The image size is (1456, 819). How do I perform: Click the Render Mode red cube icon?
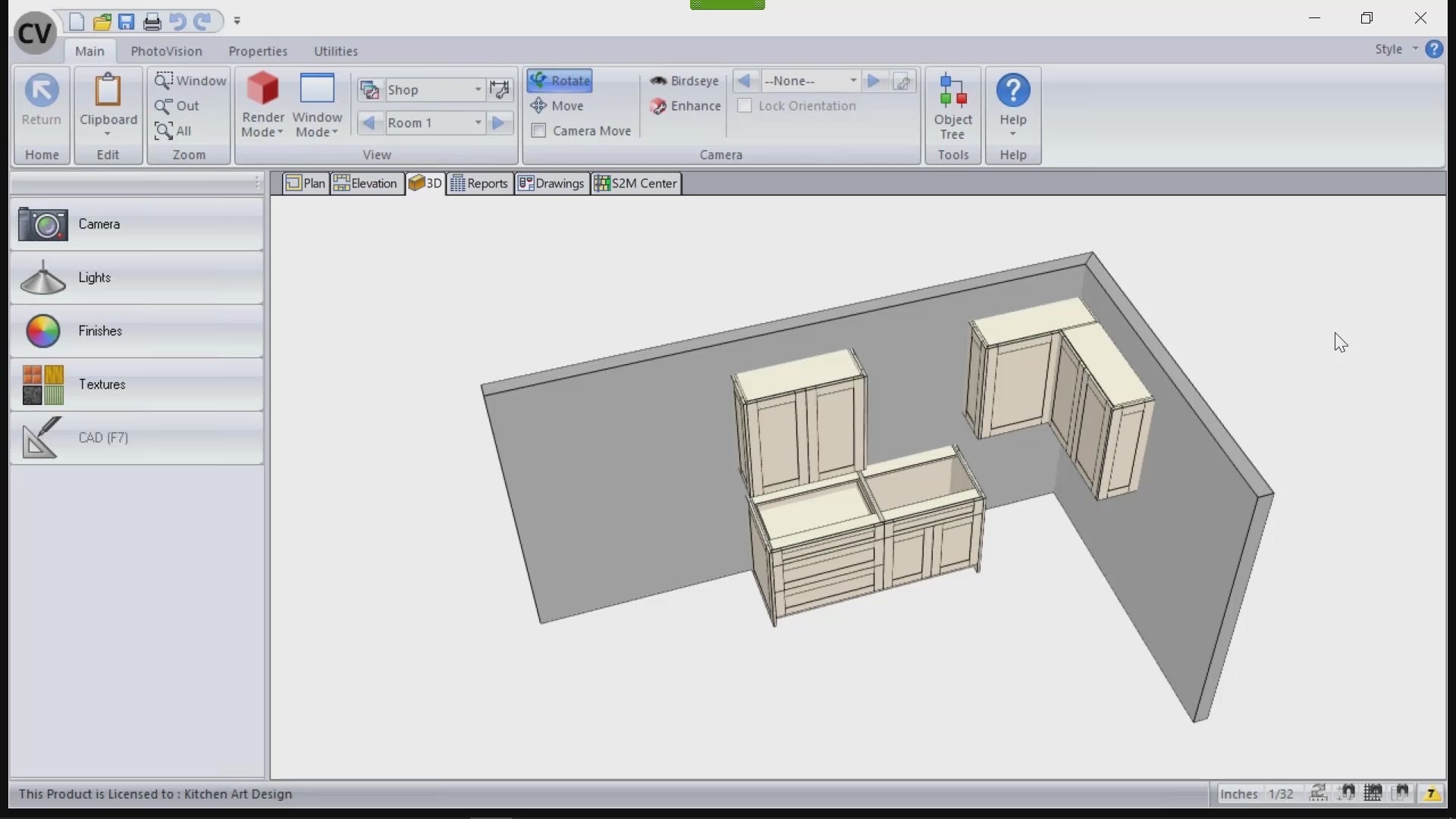click(262, 89)
